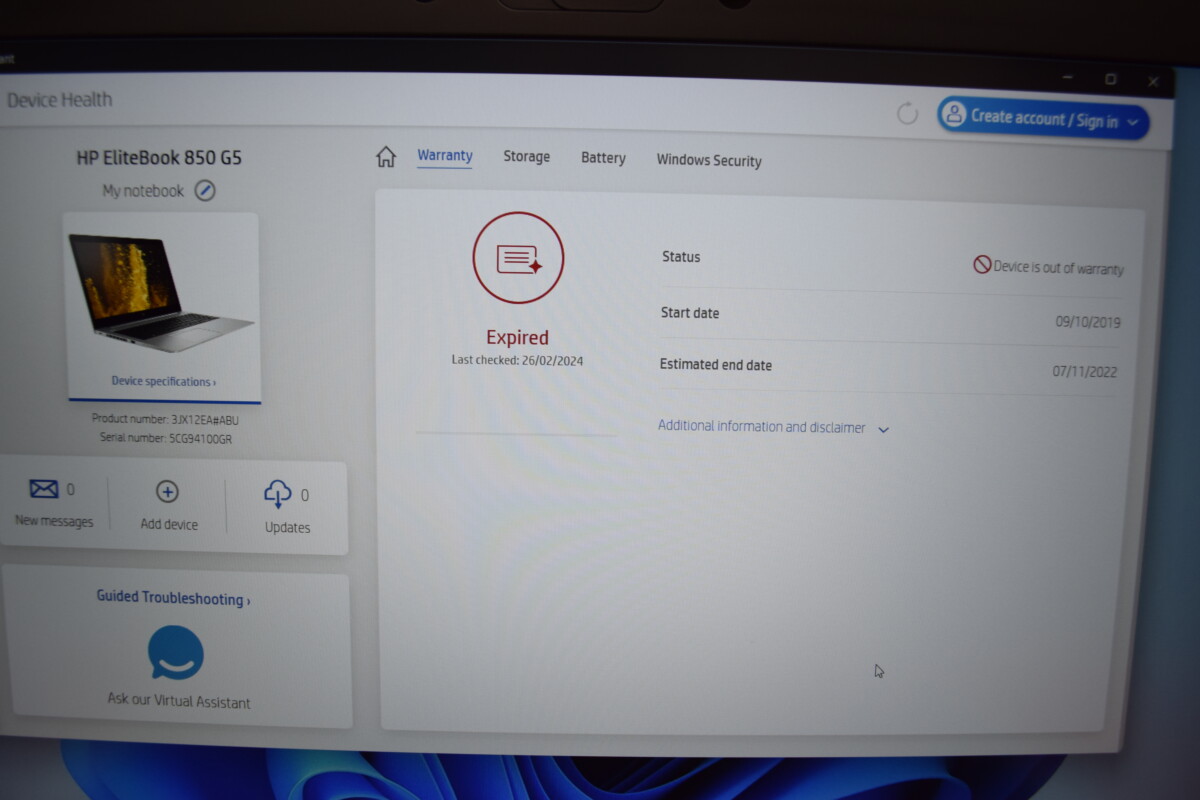Click the Last checked: 26/02/2024 text
Screen dimensions: 1200x800
pos(517,360)
